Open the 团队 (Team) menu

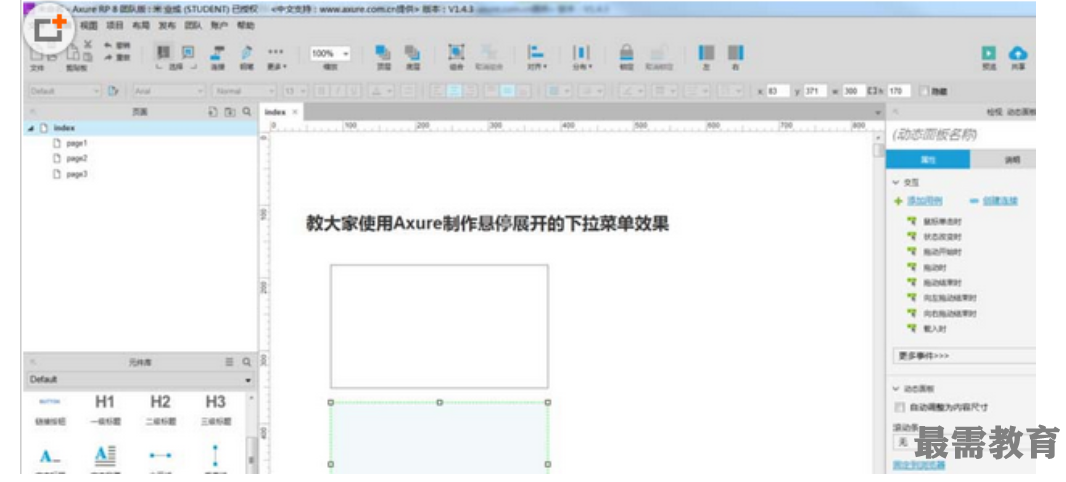click(193, 26)
